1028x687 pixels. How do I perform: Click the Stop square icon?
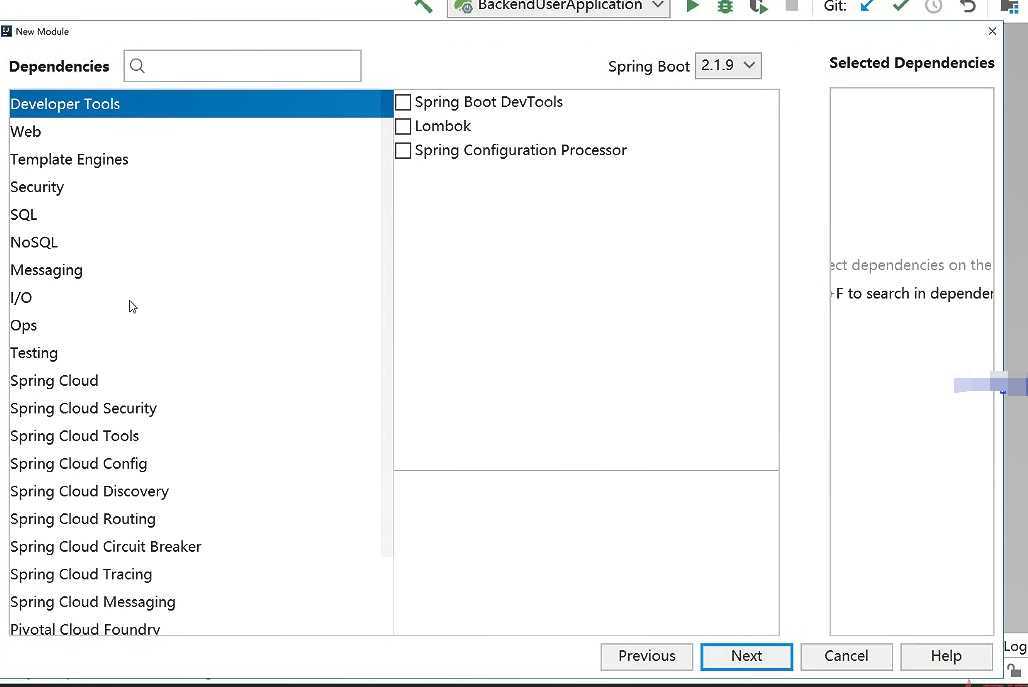(792, 5)
